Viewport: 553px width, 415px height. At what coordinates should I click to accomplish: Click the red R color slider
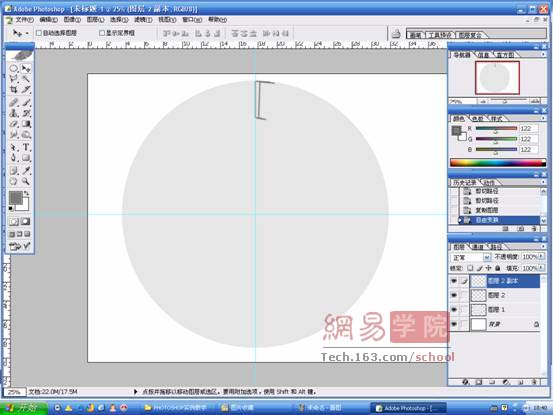click(496, 129)
